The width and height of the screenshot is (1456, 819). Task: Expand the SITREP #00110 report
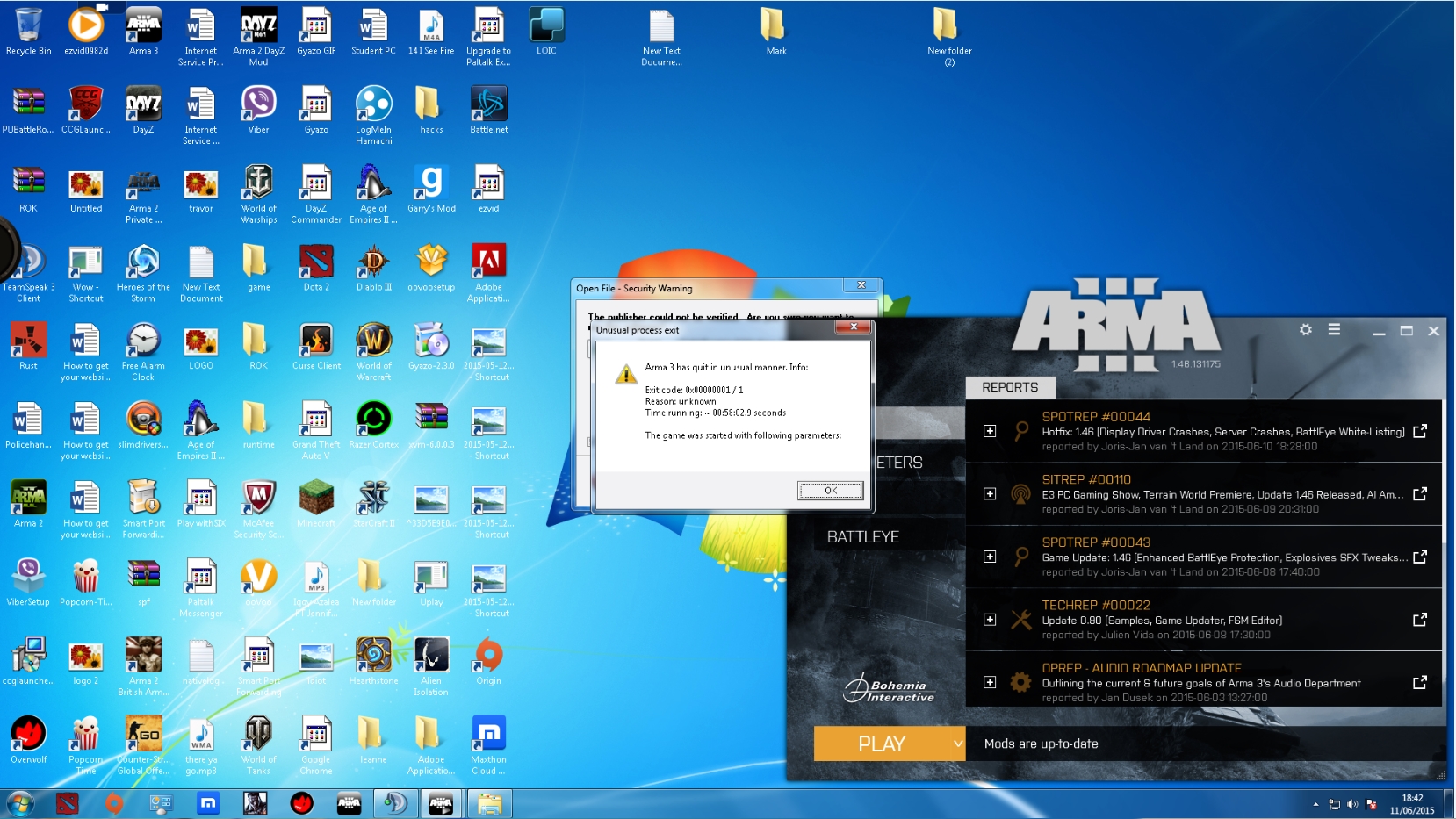(990, 494)
